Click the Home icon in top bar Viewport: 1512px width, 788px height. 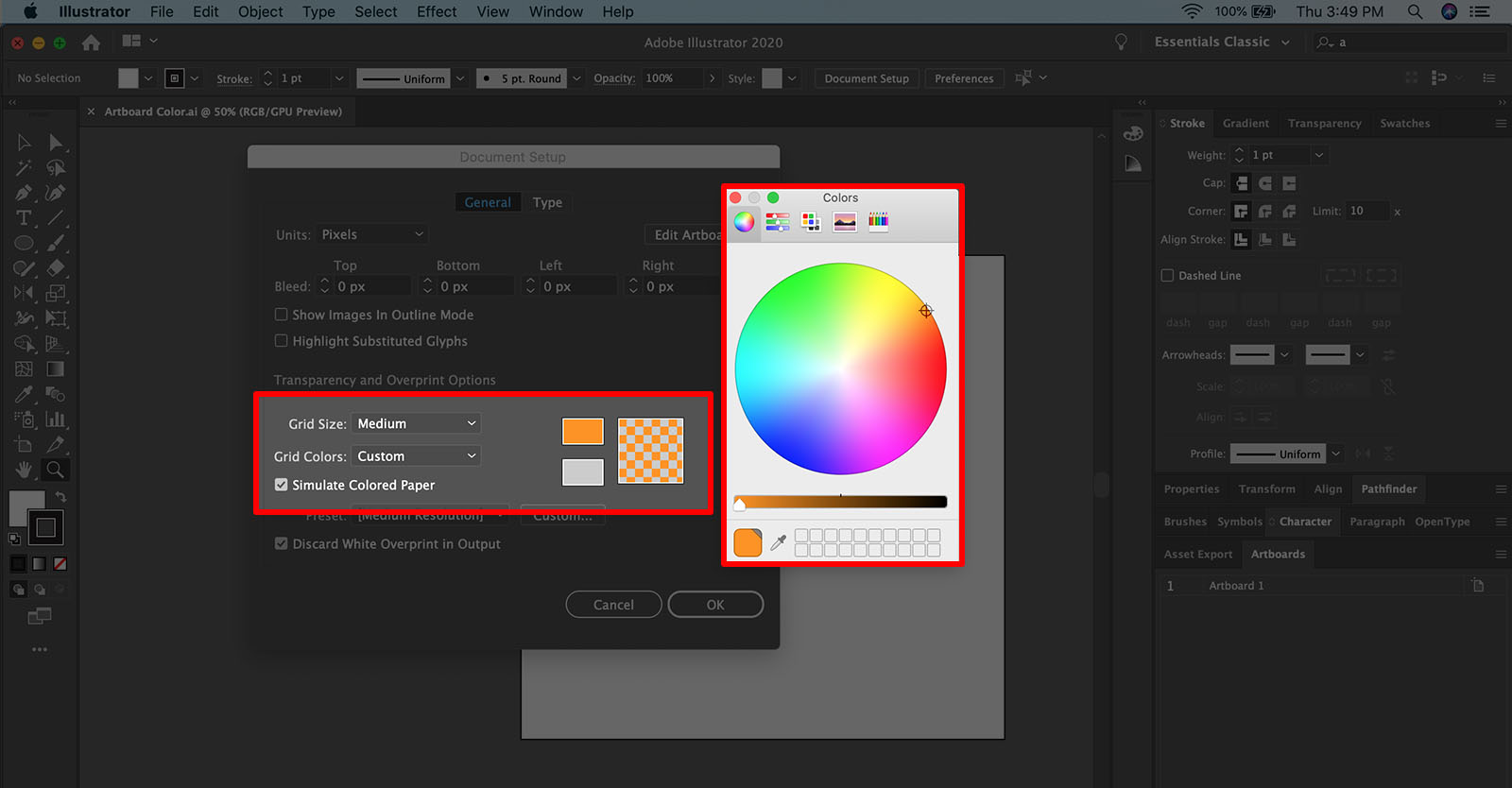pos(91,43)
